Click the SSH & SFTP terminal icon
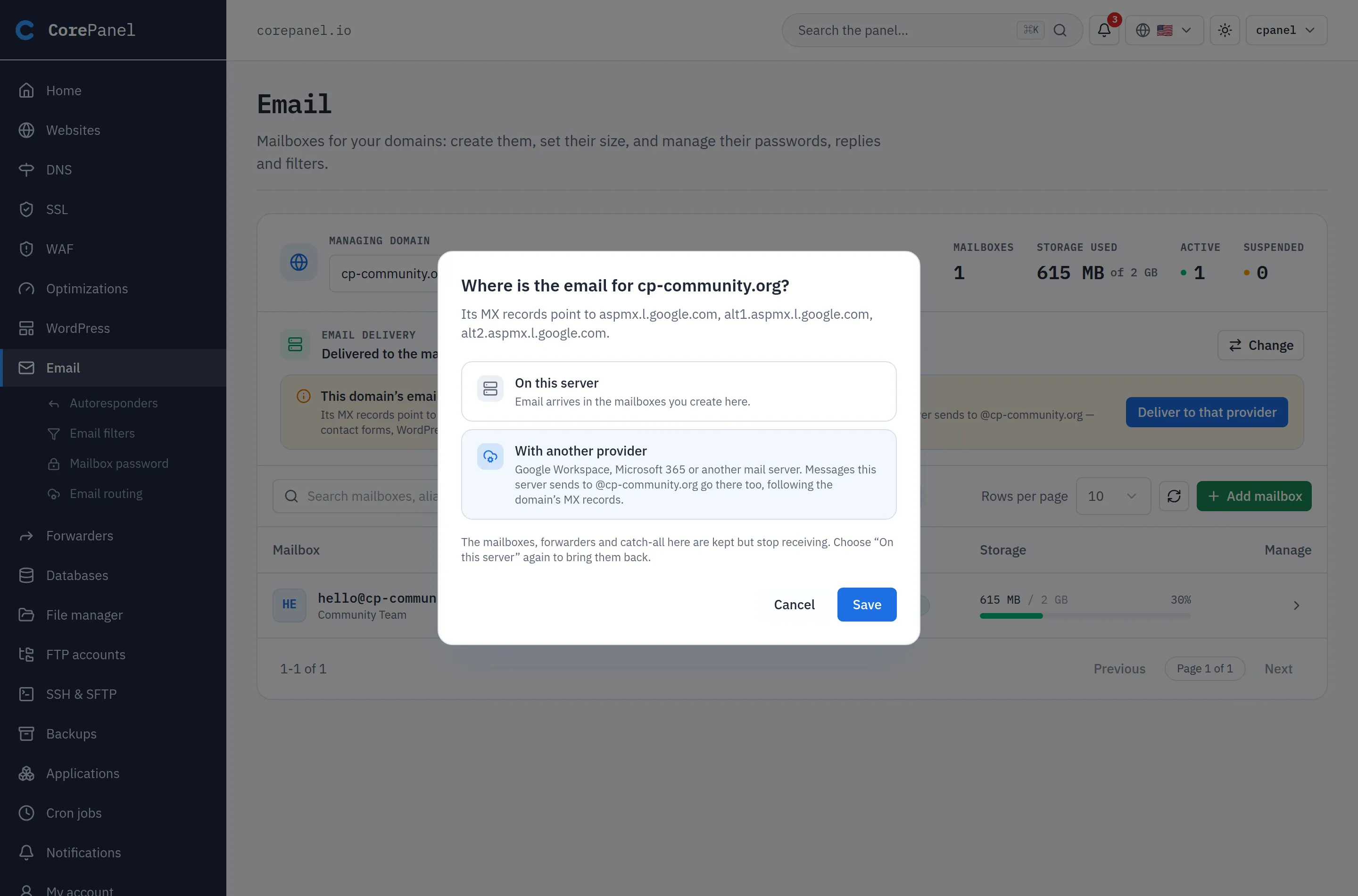Viewport: 1358px width, 896px height. pyautogui.click(x=26, y=694)
